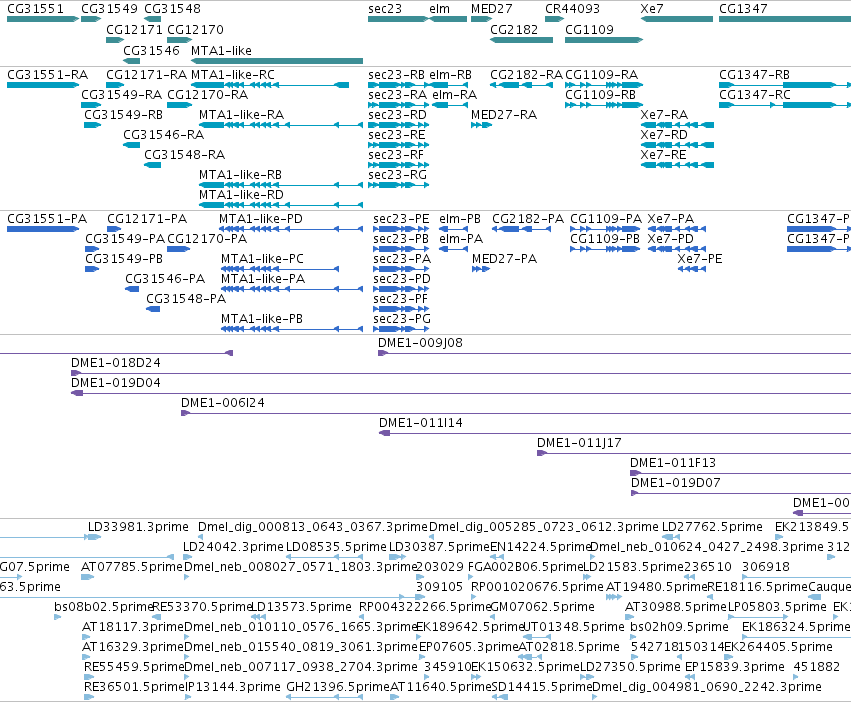Click the Xe7 gene glyph label
Screen dimensions: 851x702
(651, 9)
